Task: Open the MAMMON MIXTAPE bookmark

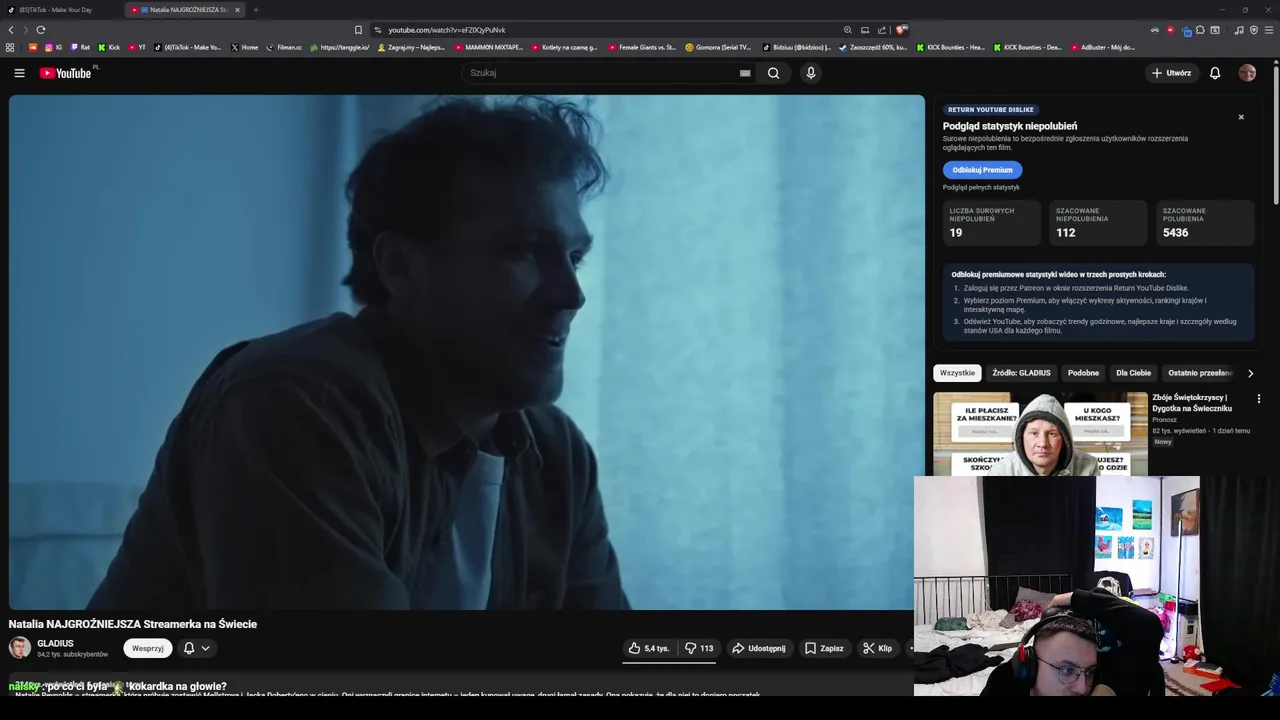Action: 488,47
